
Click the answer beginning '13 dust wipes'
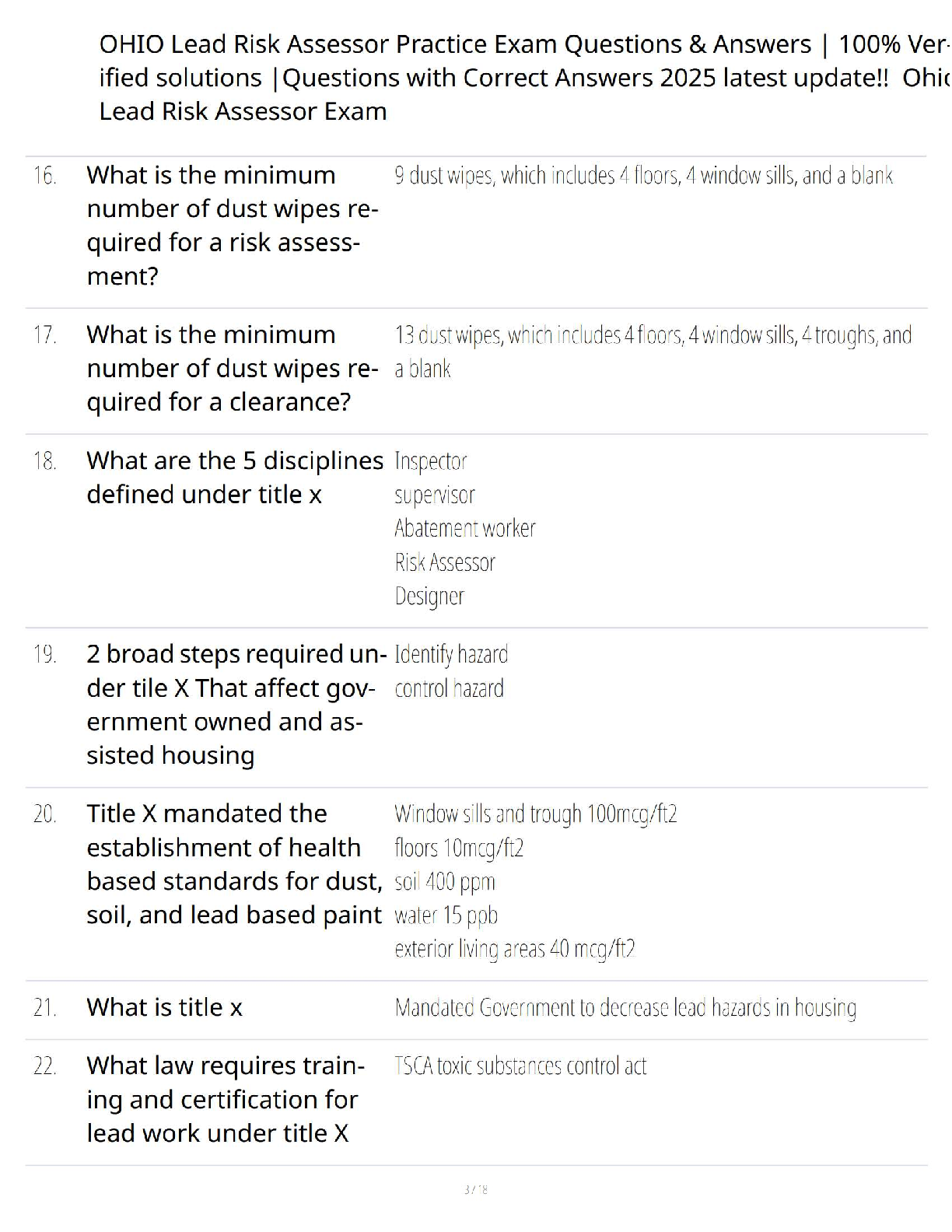coord(652,335)
